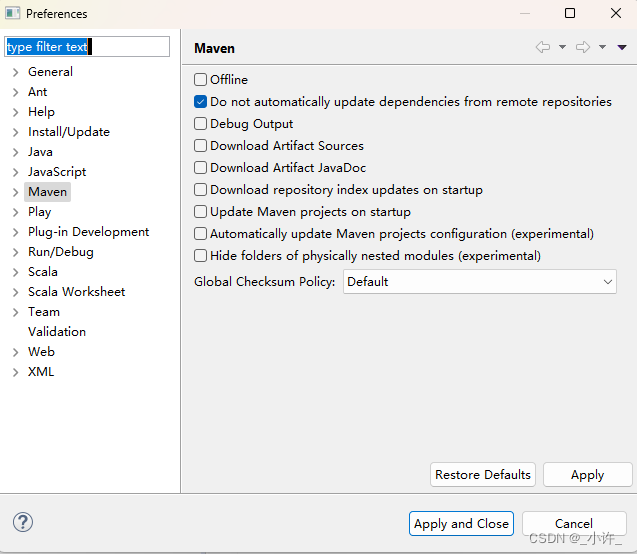Check Download Artifact Sources
This screenshot has width=637, height=554.
pyautogui.click(x=200, y=145)
